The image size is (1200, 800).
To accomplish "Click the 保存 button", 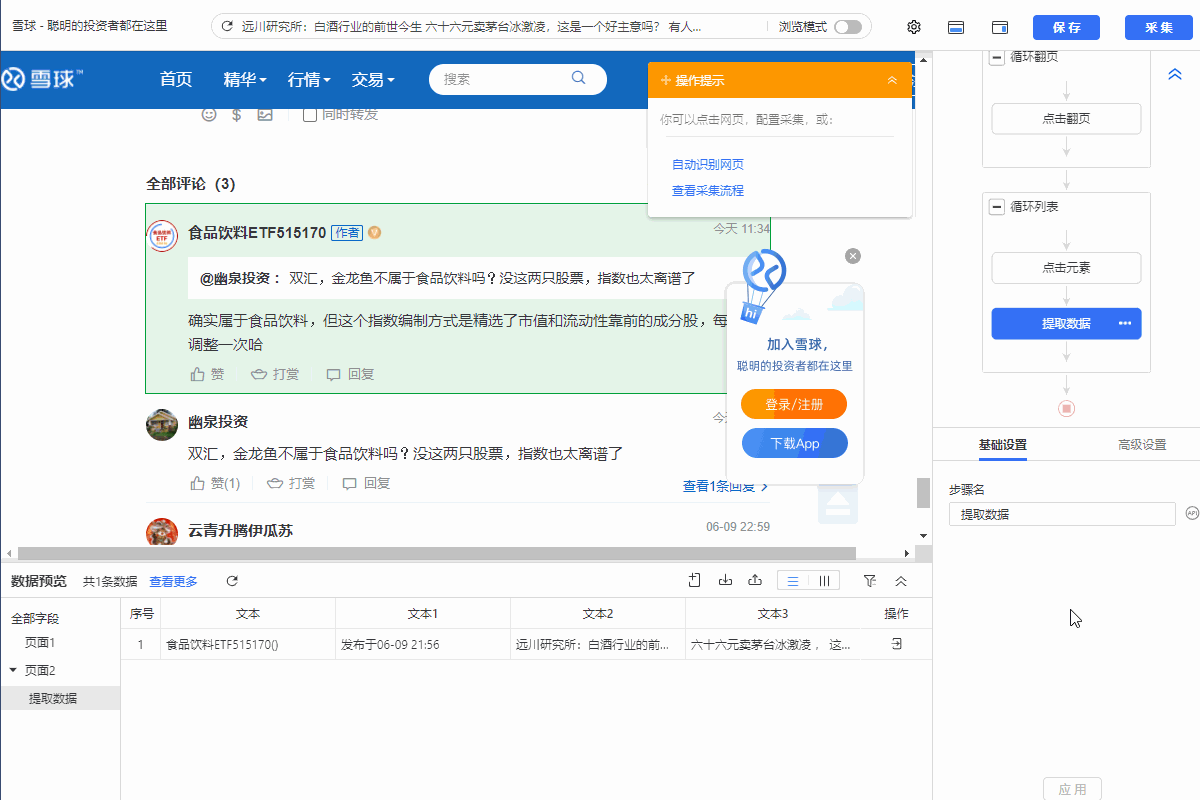I will coord(1066,27).
